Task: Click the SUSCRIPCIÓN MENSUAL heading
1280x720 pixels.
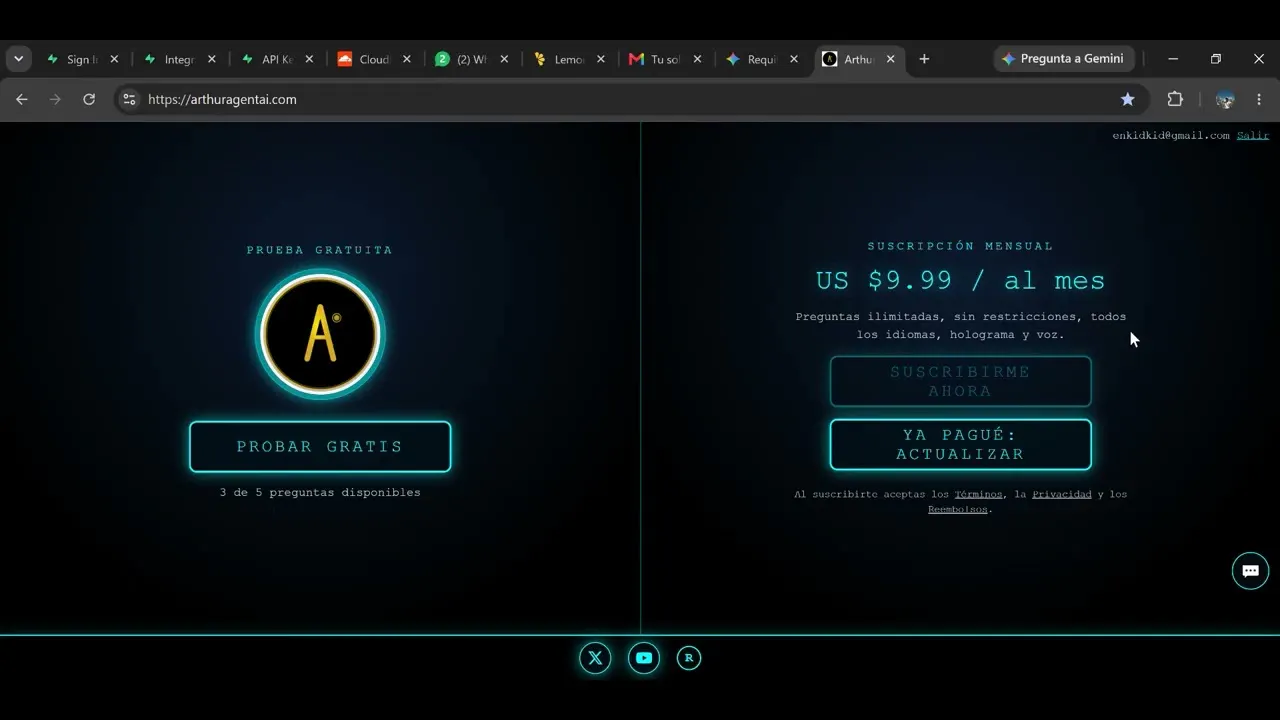Action: (x=960, y=246)
